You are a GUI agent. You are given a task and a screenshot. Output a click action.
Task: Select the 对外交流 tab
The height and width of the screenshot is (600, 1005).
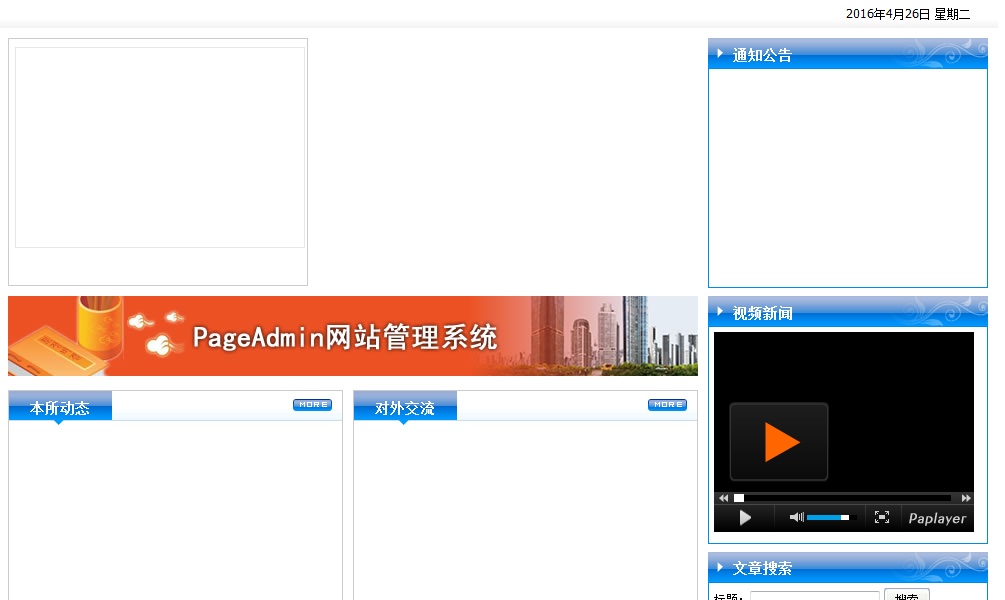click(405, 408)
